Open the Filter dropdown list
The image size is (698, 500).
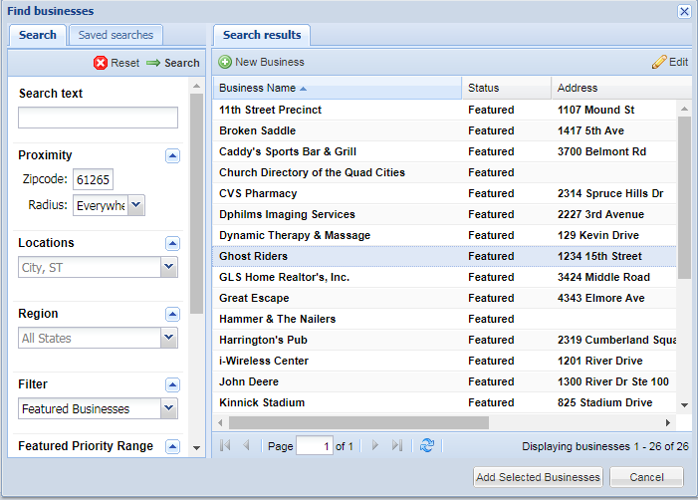[168, 409]
